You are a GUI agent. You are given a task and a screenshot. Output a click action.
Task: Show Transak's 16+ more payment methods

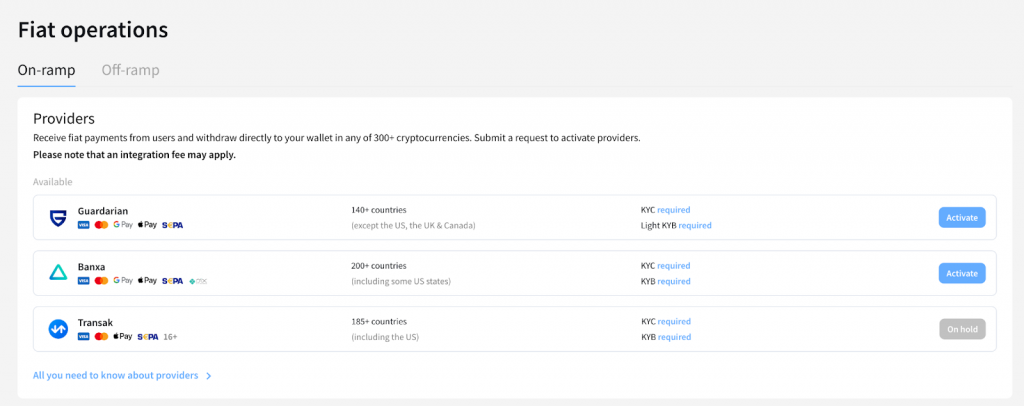click(171, 337)
